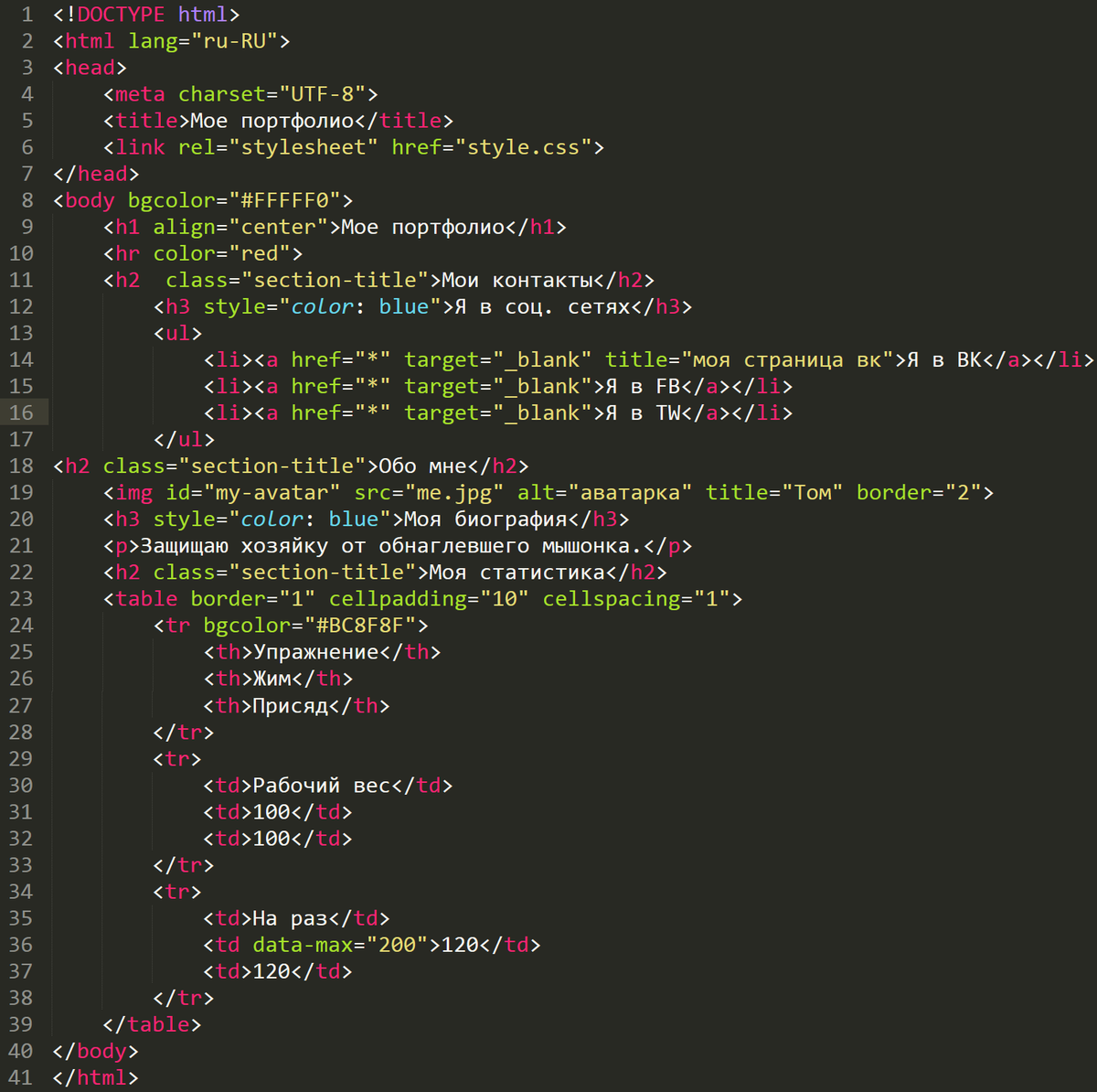Image resolution: width=1097 pixels, height=1092 pixels.
Task: Click the title text inside title tags
Action: [272, 121]
